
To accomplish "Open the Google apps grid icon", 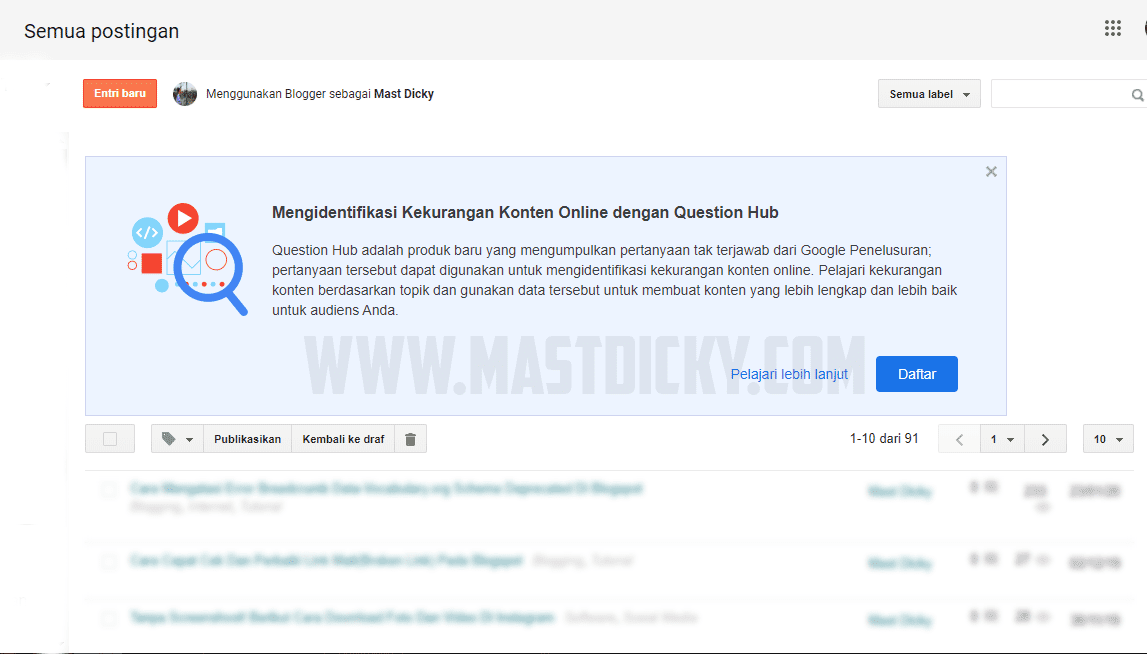I will point(1113,29).
